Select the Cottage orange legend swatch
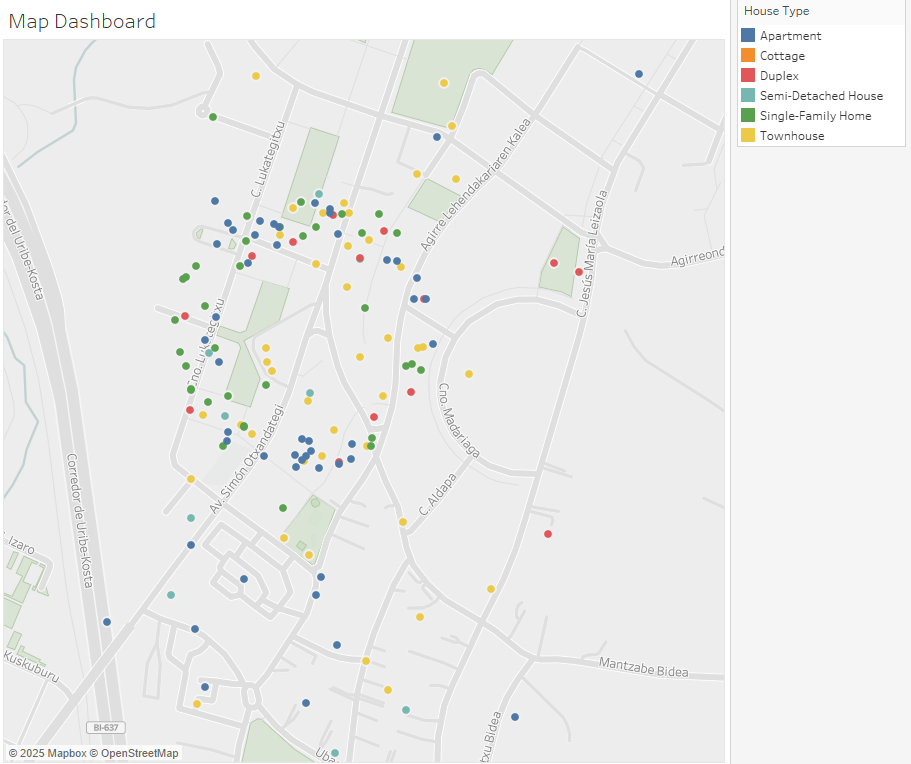This screenshot has width=911, height=764. [748, 56]
